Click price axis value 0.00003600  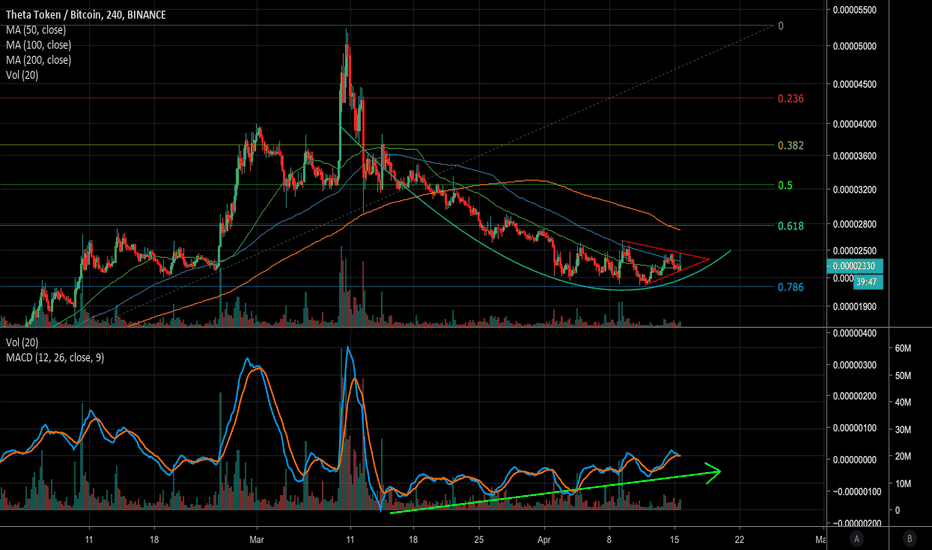(854, 156)
